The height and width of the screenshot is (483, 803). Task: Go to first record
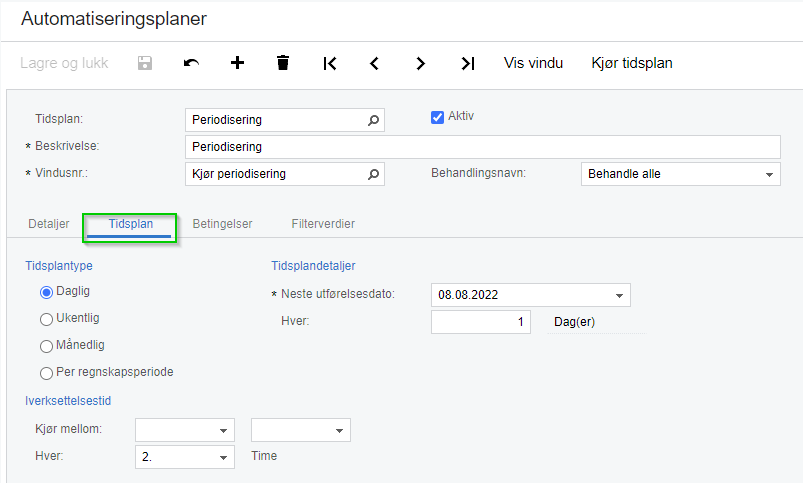point(330,64)
